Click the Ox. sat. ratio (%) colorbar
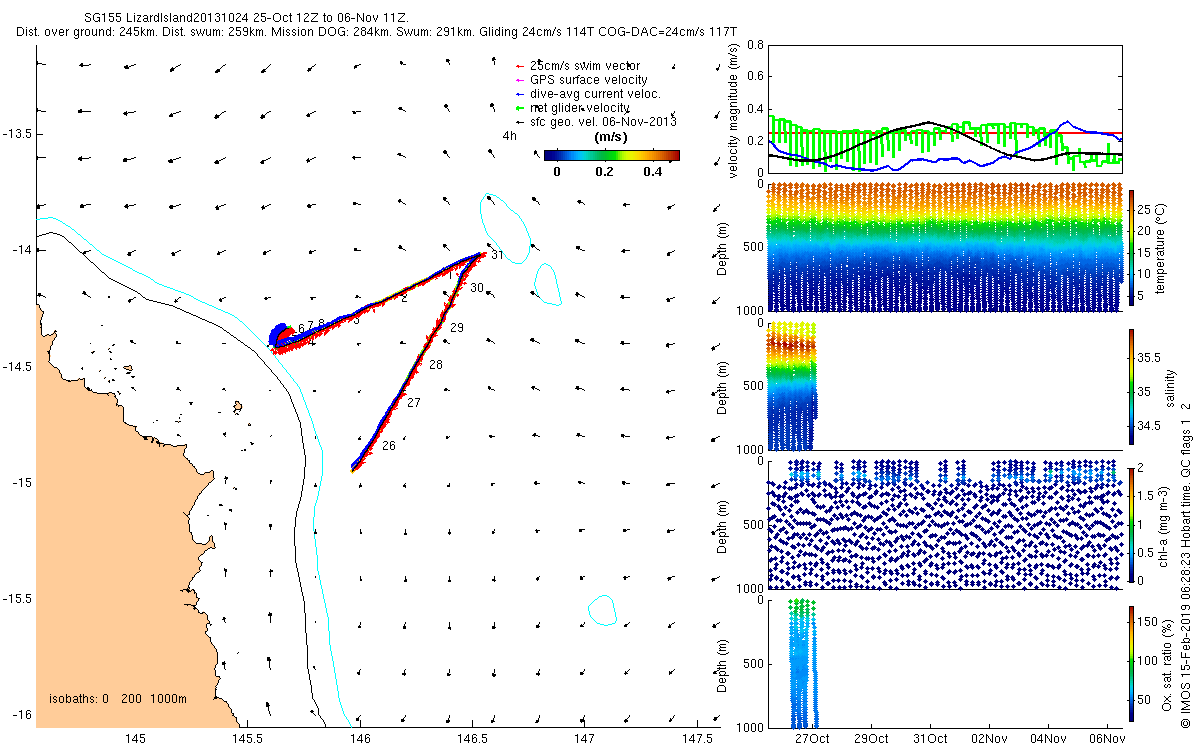Viewport: 1200px width, 750px height. pyautogui.click(x=1130, y=662)
